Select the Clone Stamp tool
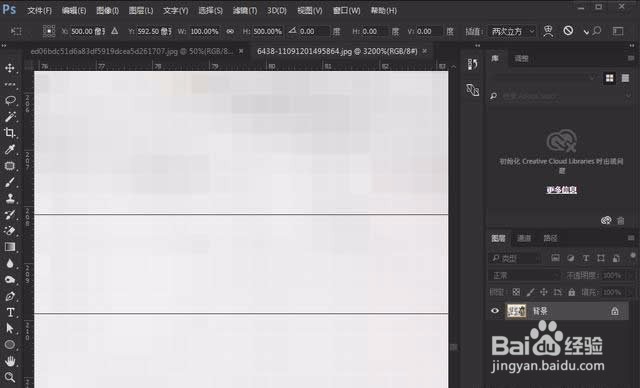 click(x=10, y=198)
